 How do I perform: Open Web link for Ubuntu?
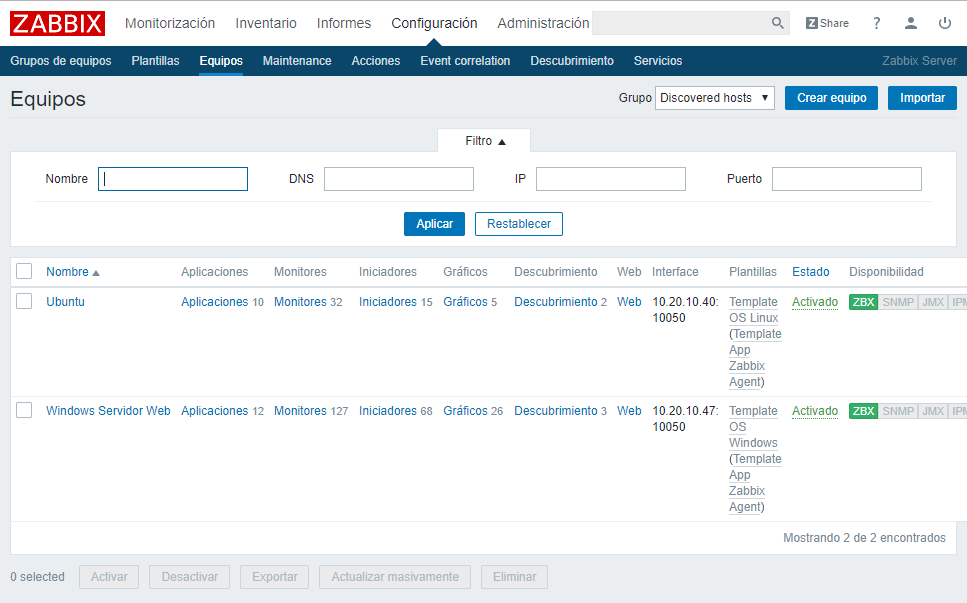629,302
